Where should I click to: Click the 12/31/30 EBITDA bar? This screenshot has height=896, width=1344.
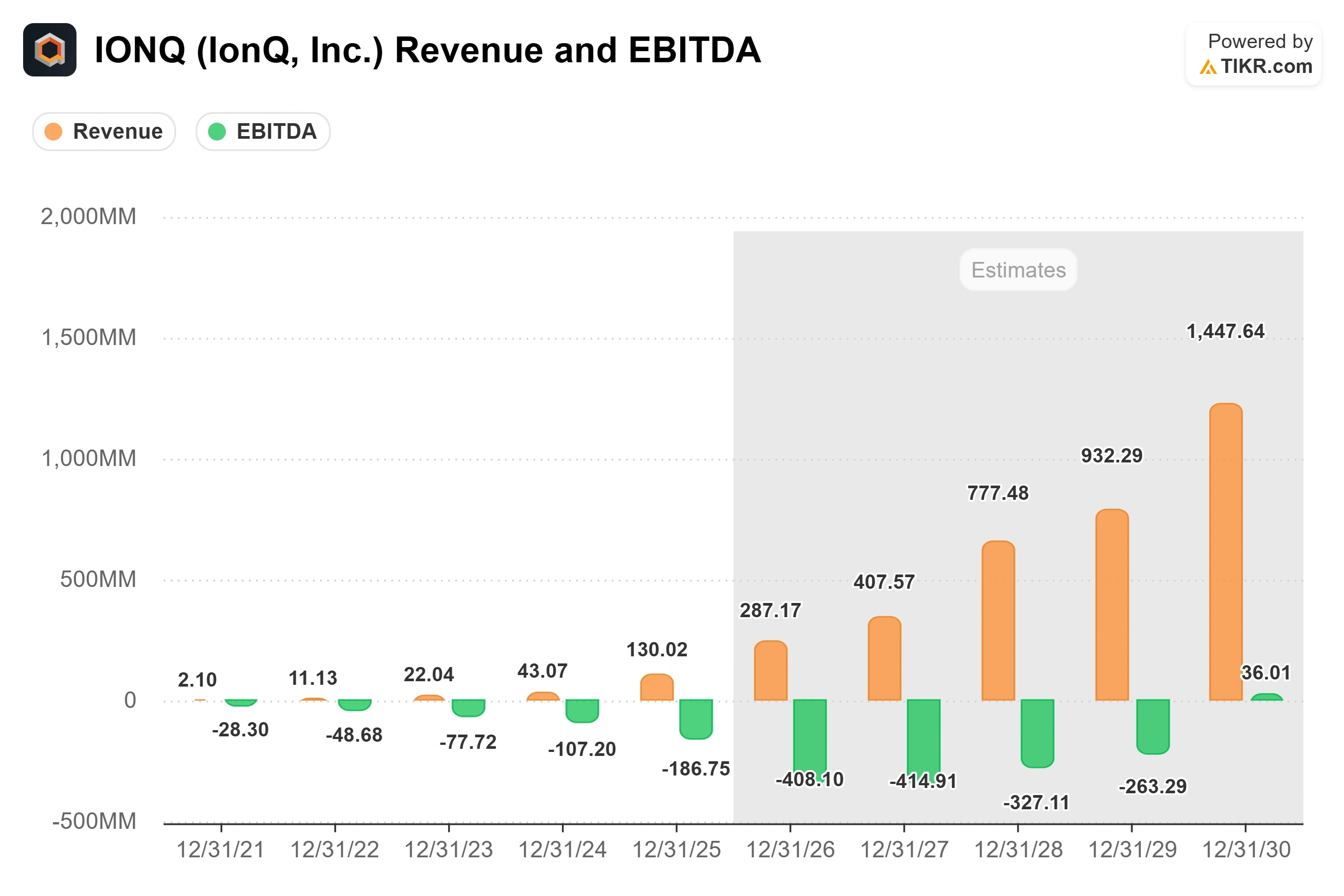pos(1266,697)
